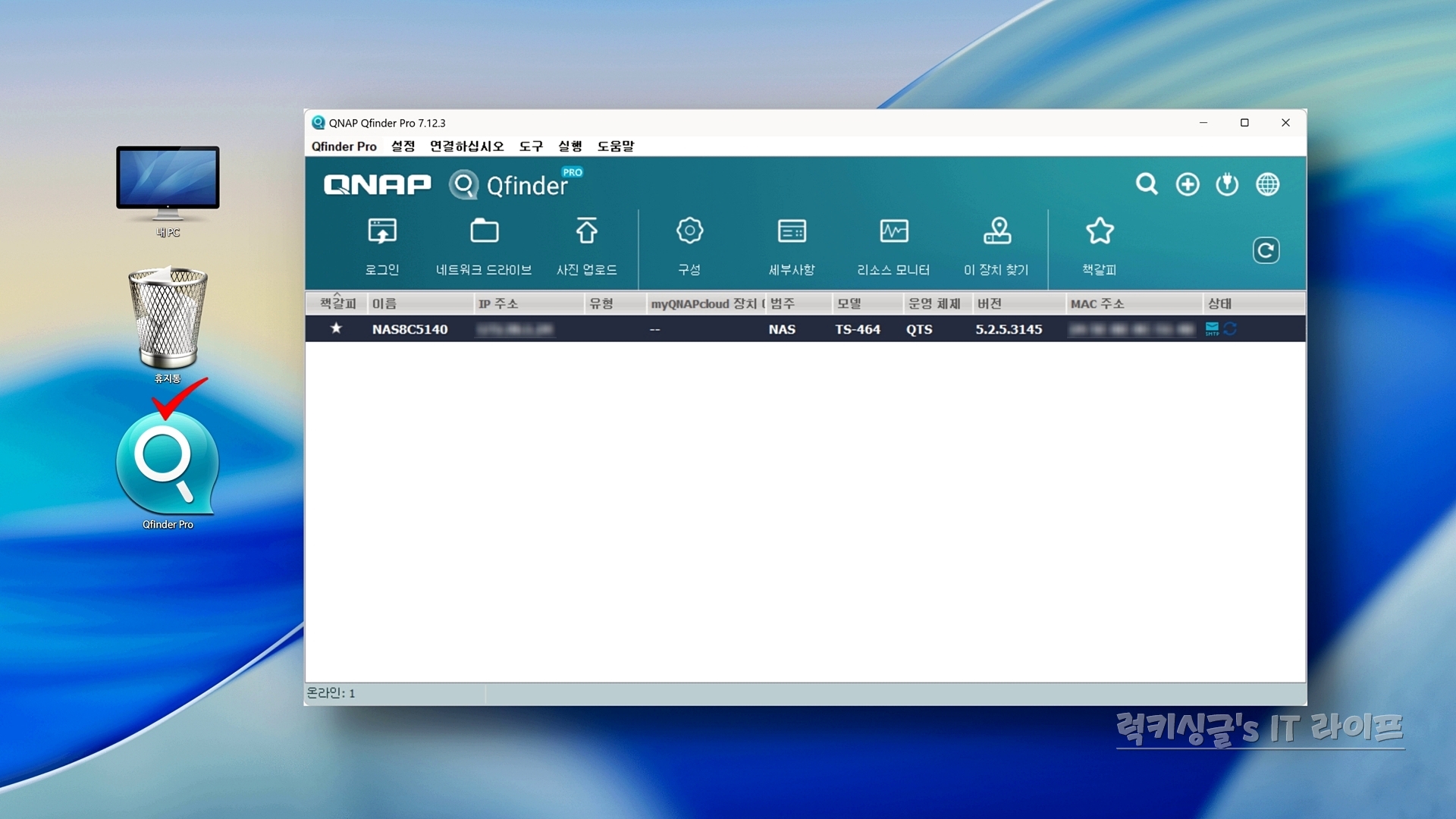
Task: Click the 5.2.5.3145 version cell
Action: (1009, 329)
